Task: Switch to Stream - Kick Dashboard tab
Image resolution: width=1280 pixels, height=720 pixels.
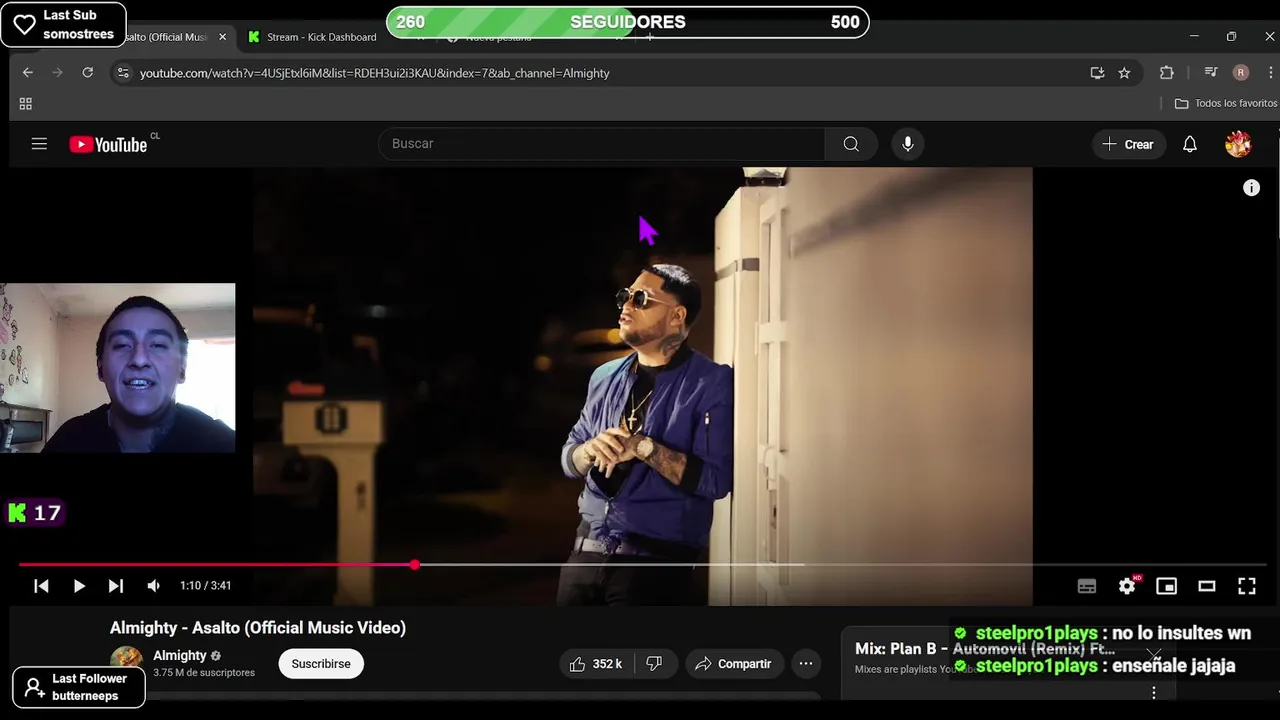Action: point(321,37)
